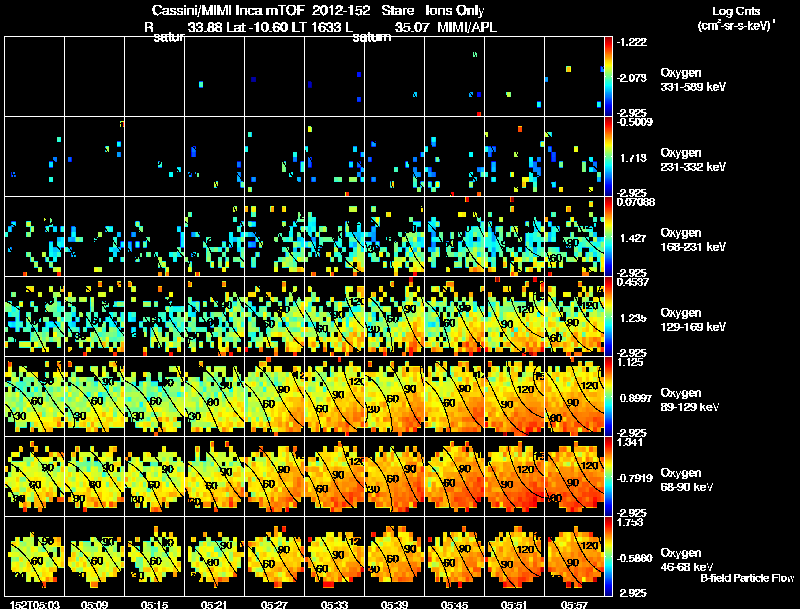Image resolution: width=800 pixels, height=609 pixels.
Task: Click the Cassini/MIMI Inca mTOF title
Action: (x=228, y=10)
